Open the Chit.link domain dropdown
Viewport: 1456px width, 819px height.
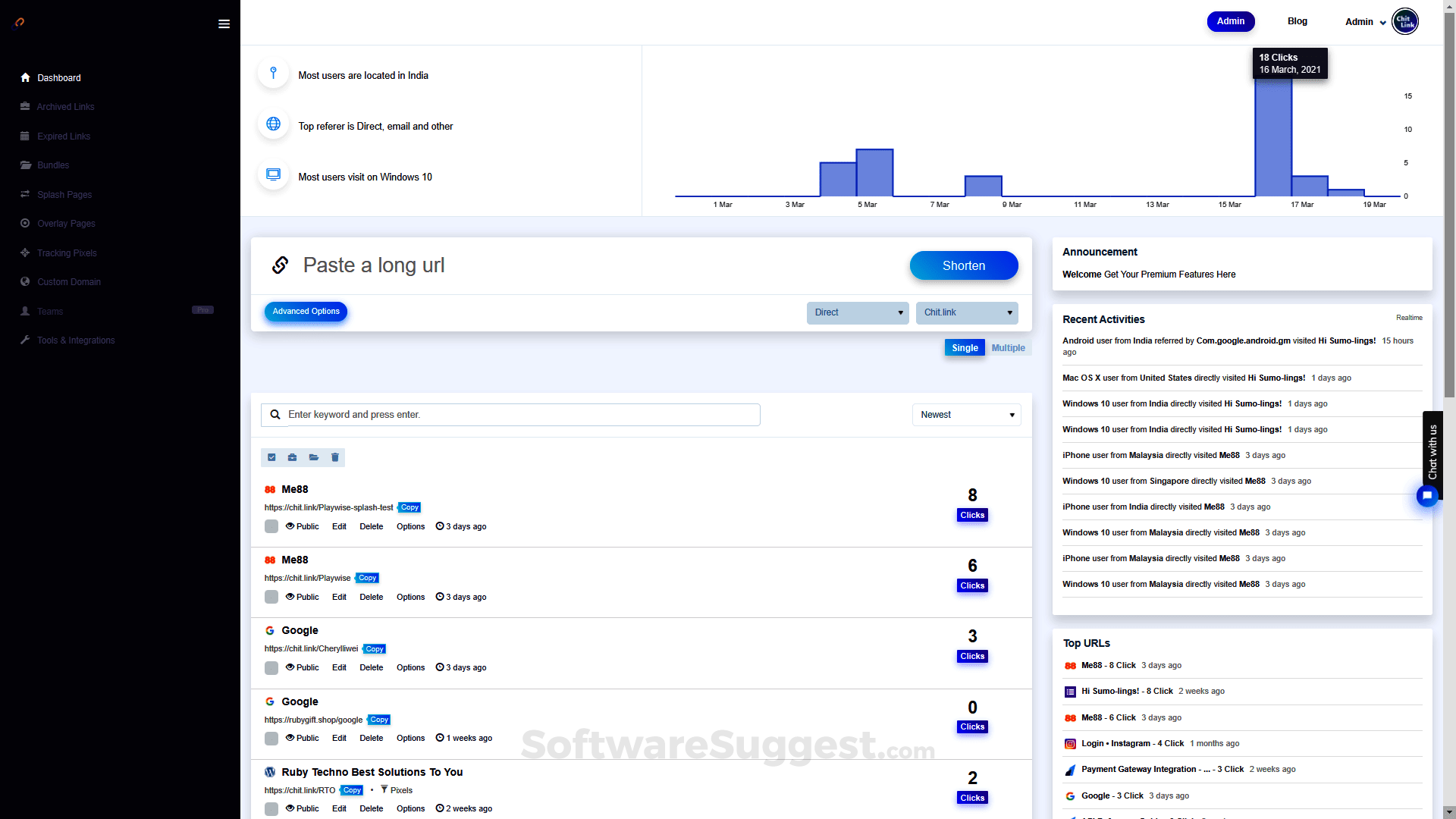[x=967, y=312]
